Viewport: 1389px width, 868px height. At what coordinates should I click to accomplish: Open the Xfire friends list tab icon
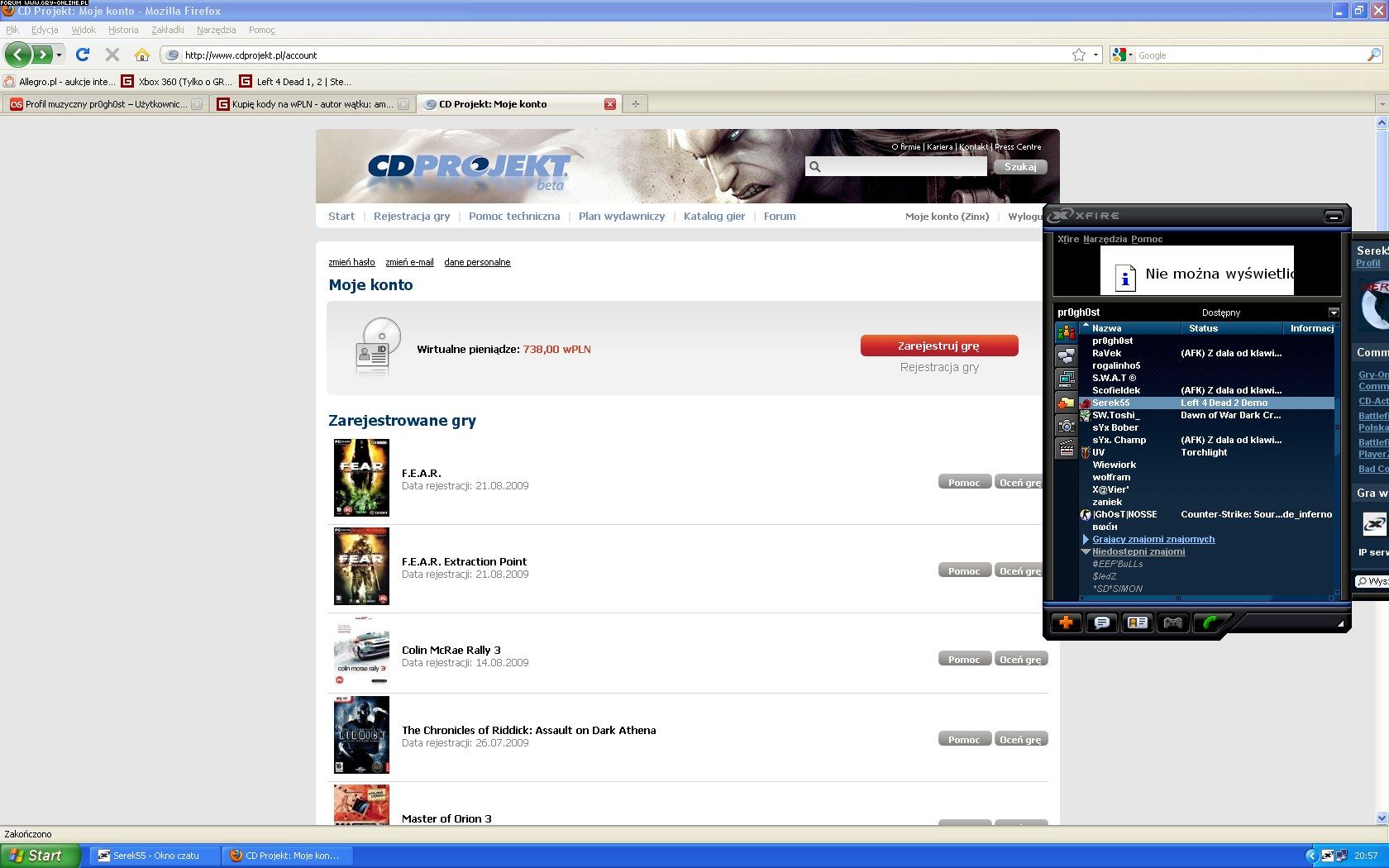click(x=1067, y=333)
